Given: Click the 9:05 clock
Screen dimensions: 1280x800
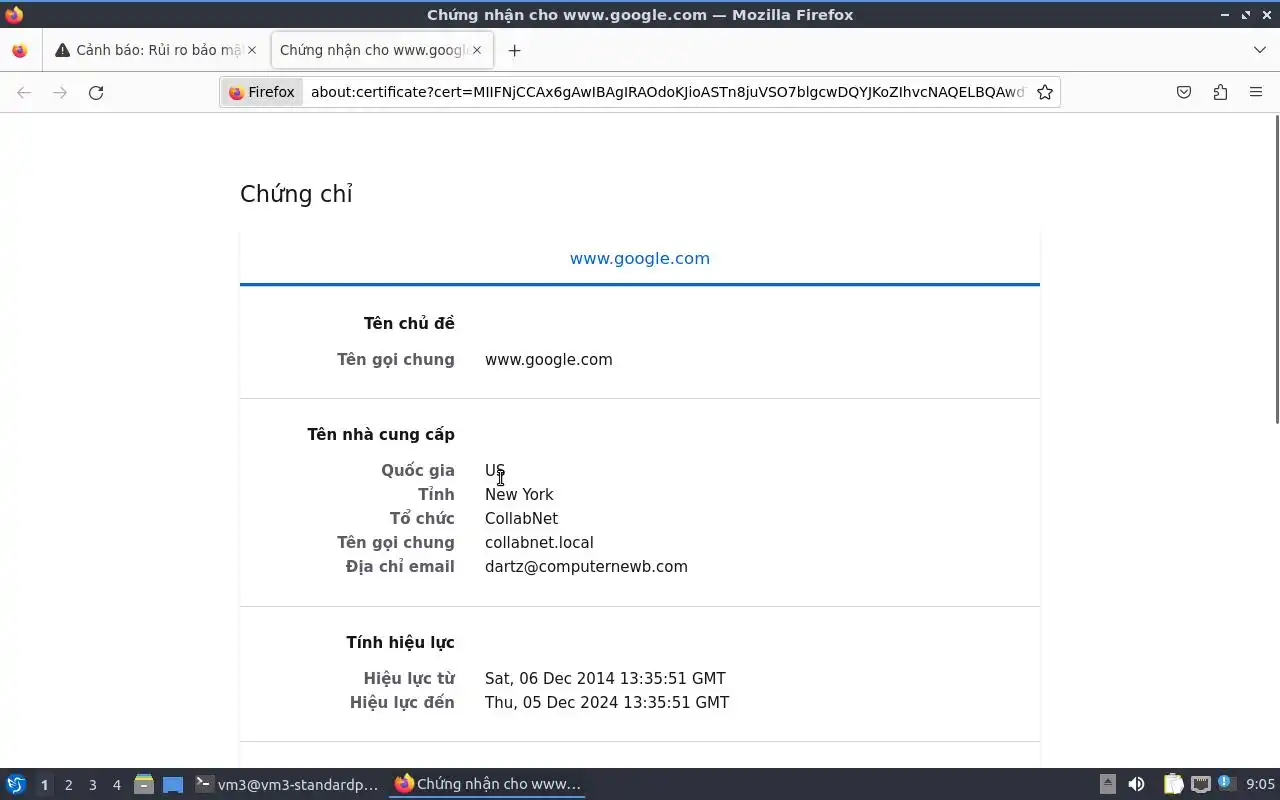Looking at the screenshot, I should (1260, 784).
